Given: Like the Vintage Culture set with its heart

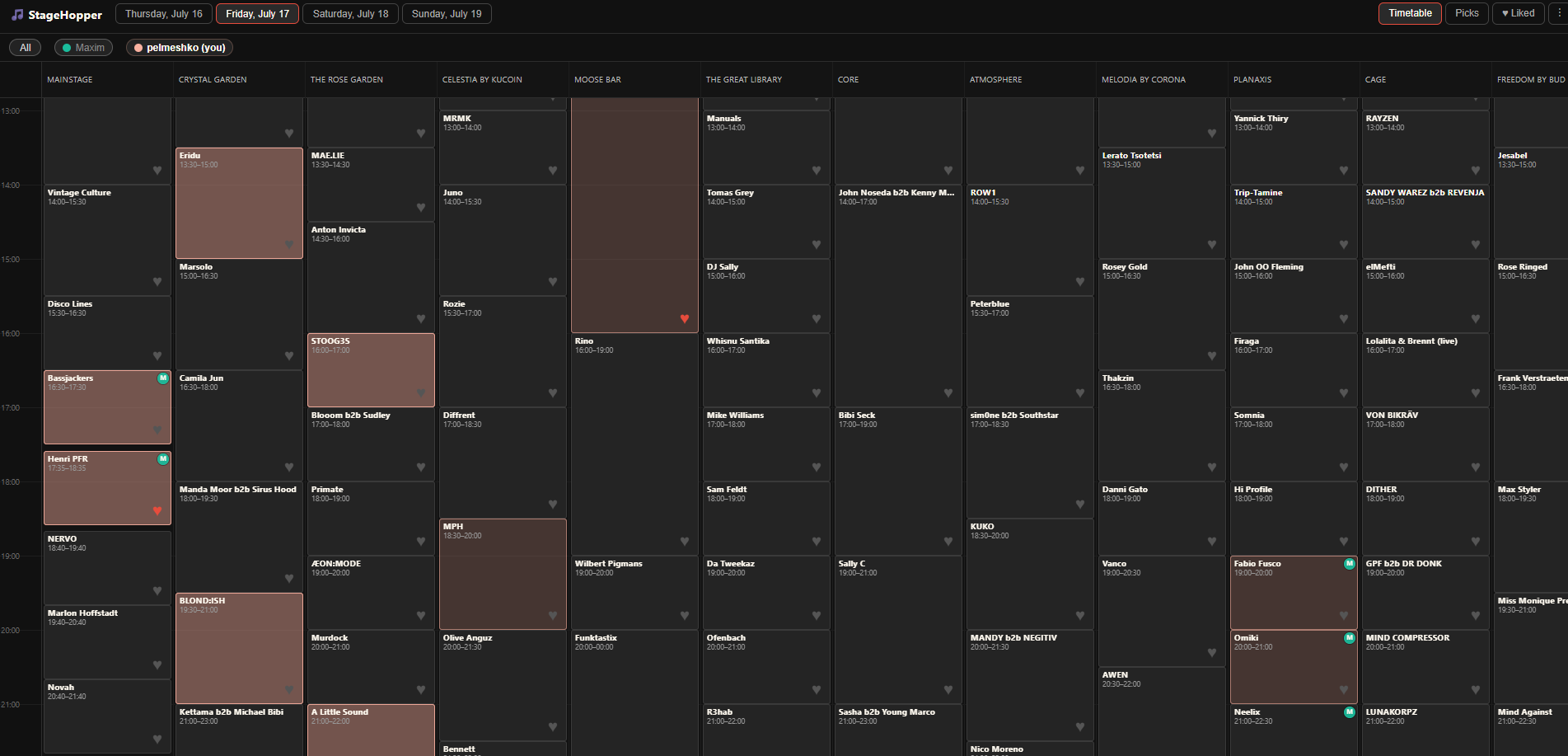Looking at the screenshot, I should 157,282.
